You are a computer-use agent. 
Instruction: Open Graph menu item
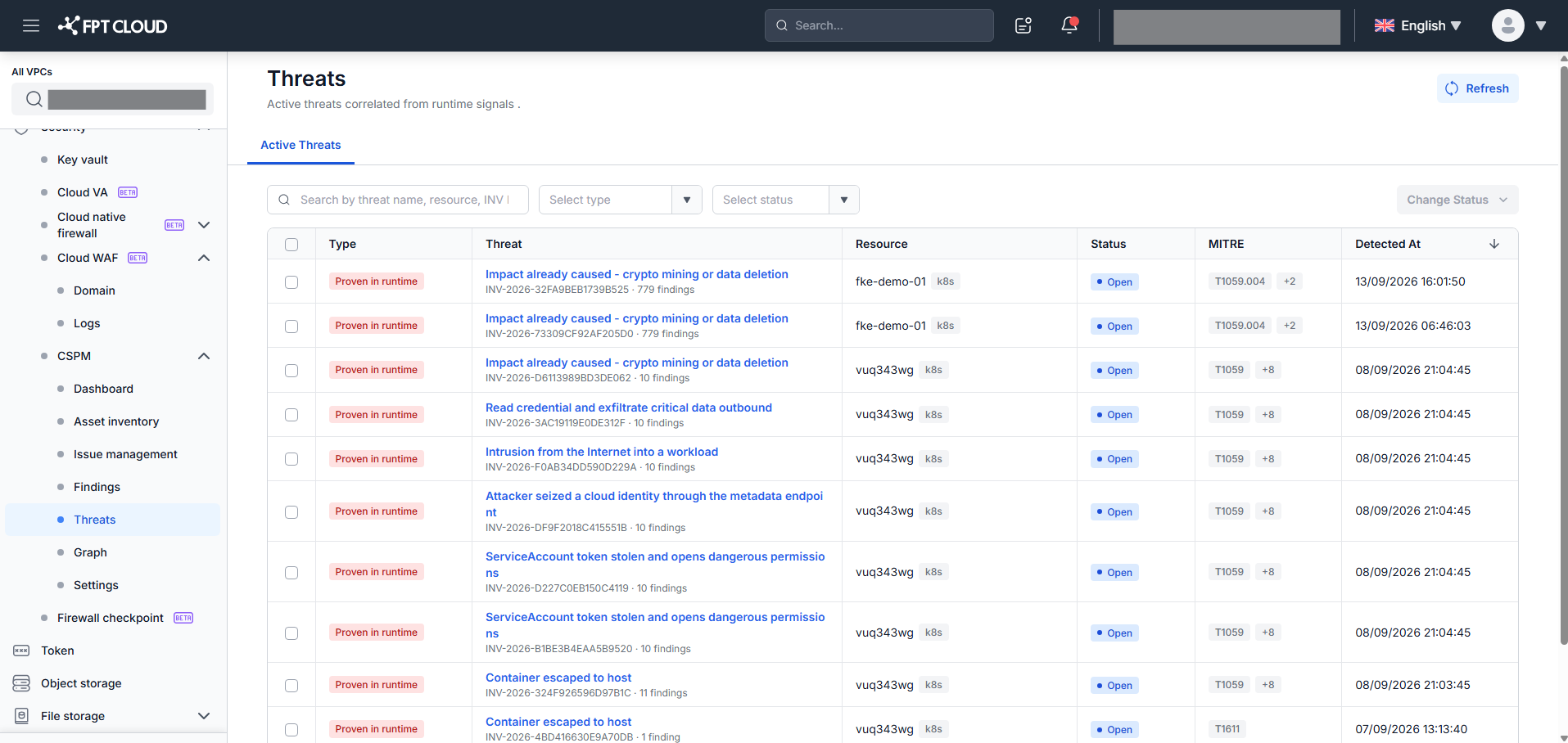[x=90, y=552]
